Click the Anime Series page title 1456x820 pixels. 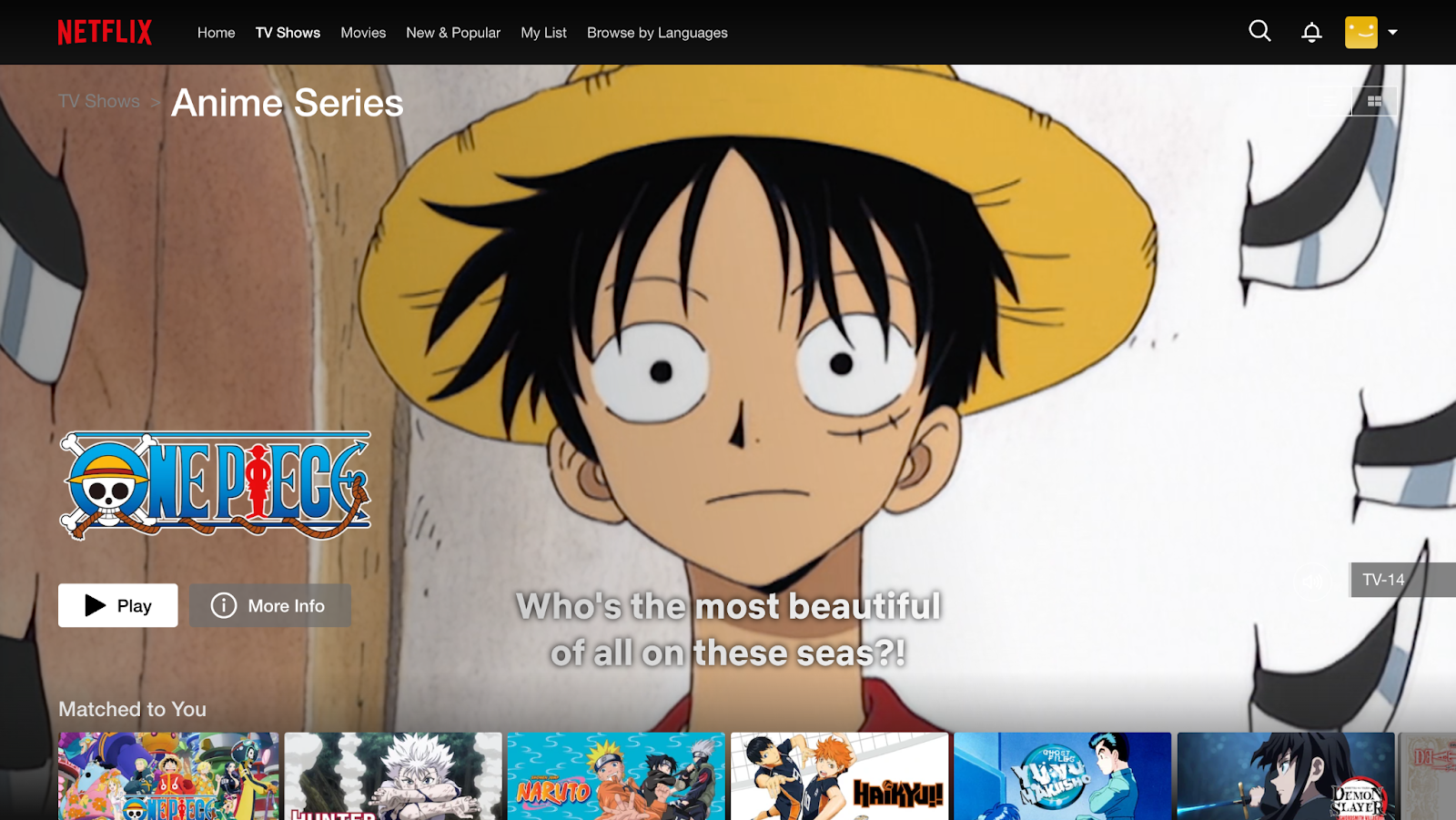point(288,103)
